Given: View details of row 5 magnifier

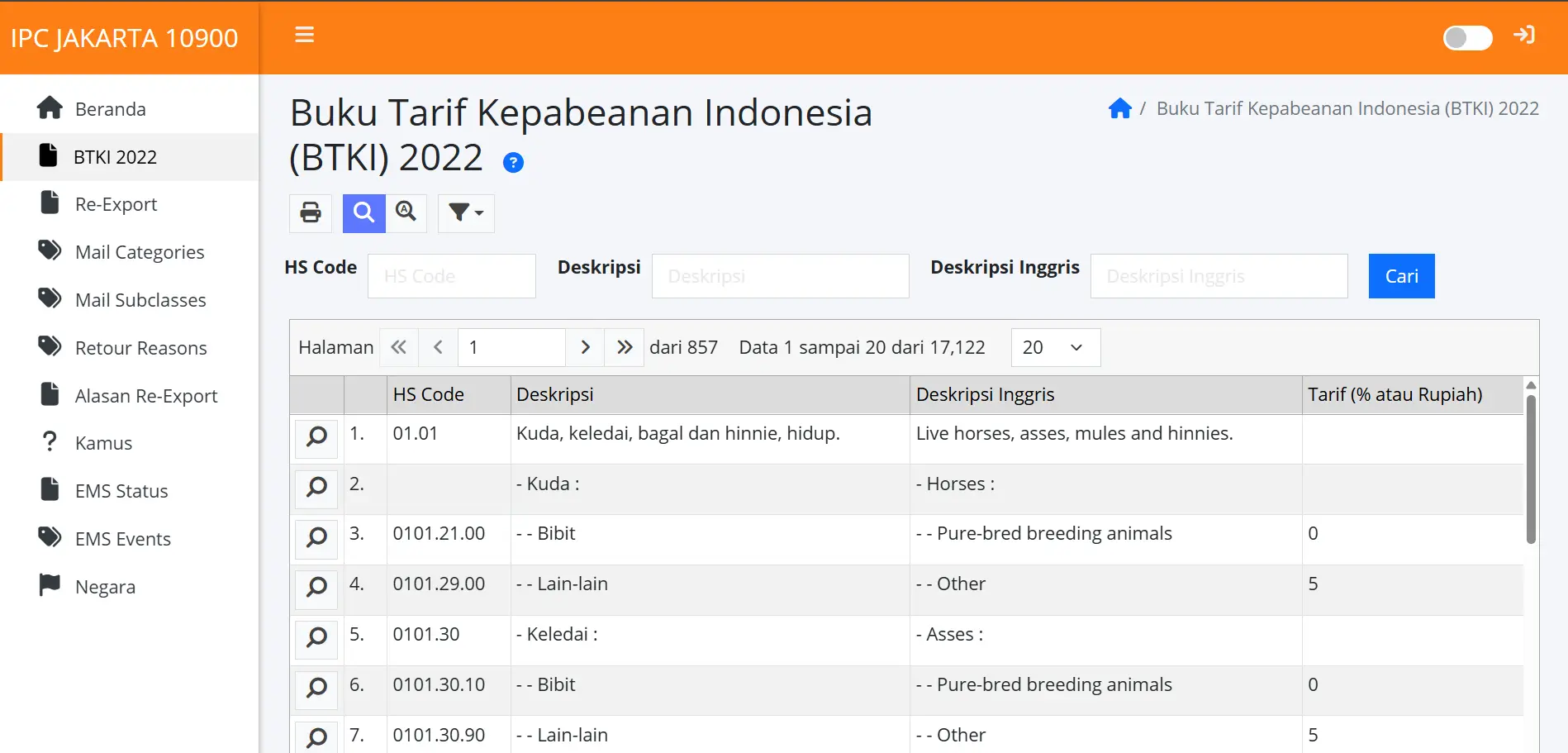Looking at the screenshot, I should tap(316, 639).
